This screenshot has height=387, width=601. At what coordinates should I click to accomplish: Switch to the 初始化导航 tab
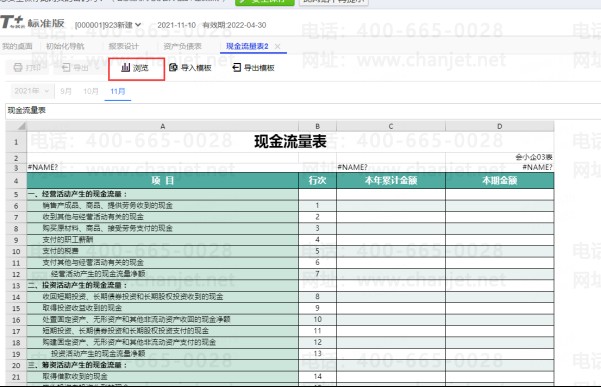click(x=65, y=46)
